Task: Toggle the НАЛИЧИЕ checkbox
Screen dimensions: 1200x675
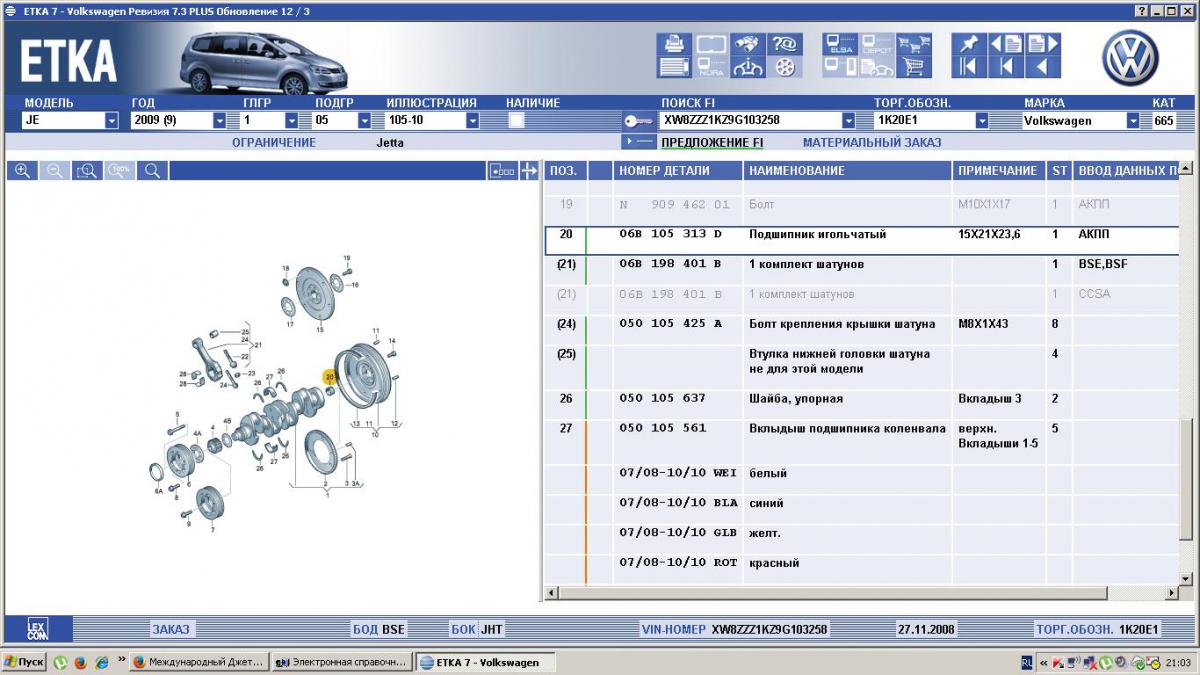Action: point(517,120)
